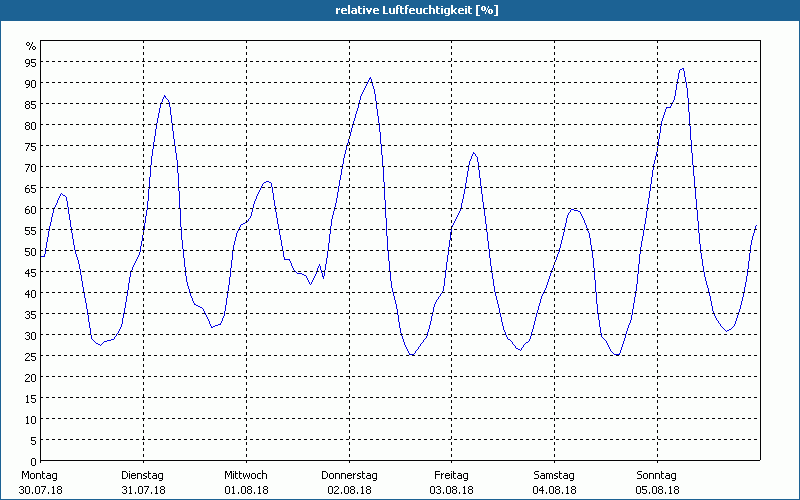This screenshot has height=500, width=800.
Task: Select the Mittwoch day label
Action: coord(246,475)
